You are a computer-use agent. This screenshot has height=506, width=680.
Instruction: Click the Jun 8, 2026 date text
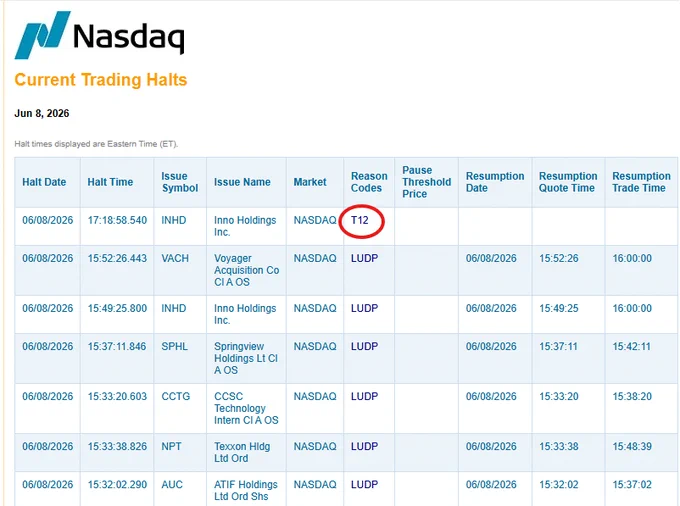point(42,113)
